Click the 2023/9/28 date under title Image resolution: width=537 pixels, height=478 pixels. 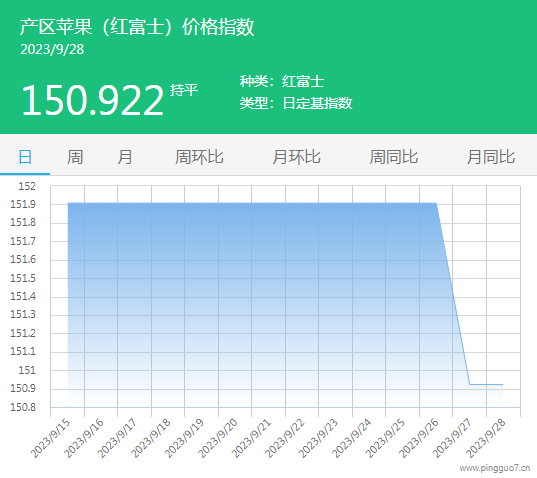pyautogui.click(x=52, y=49)
